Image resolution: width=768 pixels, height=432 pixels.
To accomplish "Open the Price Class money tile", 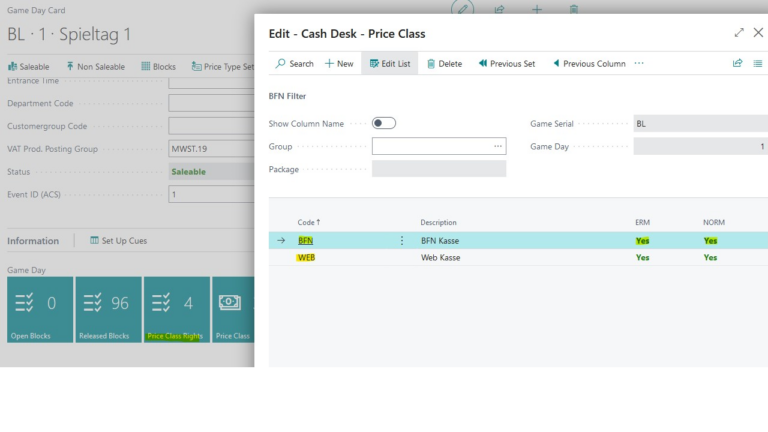I will pyautogui.click(x=233, y=310).
